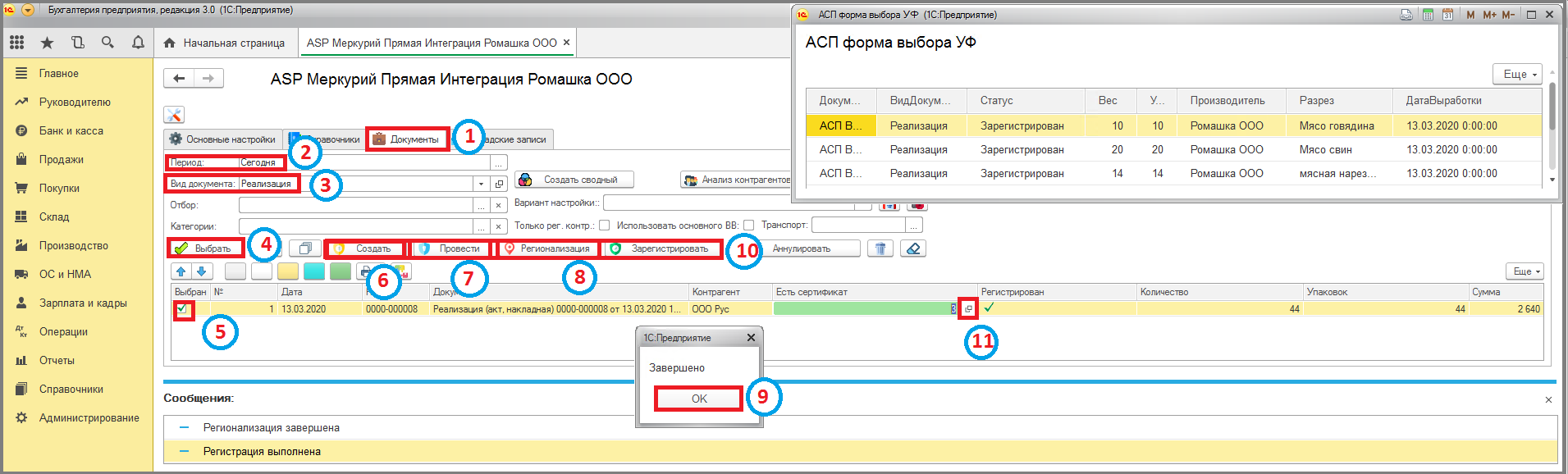Select the yellow color swatch
1568x474 pixels.
coord(288,271)
